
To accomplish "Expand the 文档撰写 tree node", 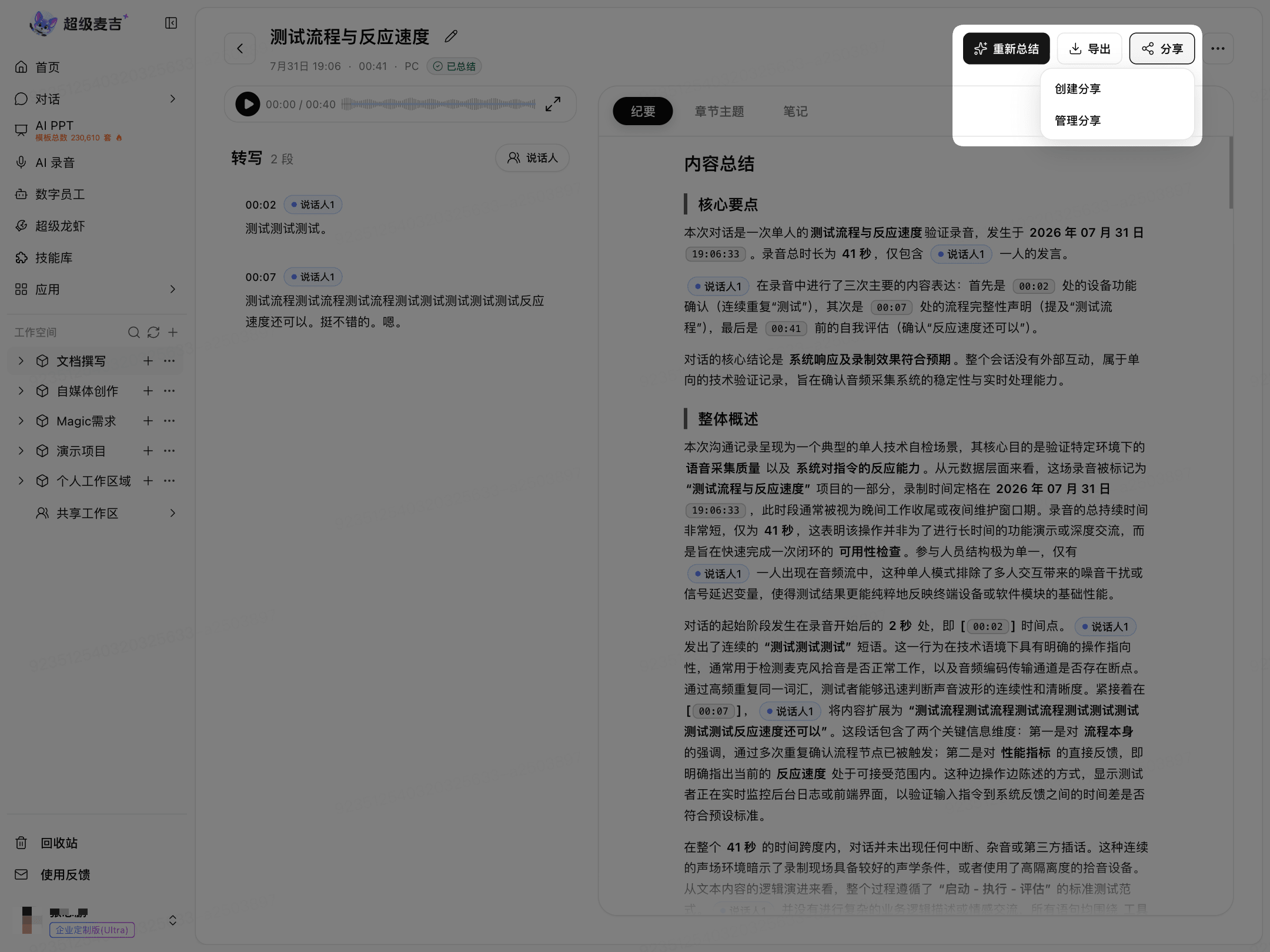I will (21, 361).
